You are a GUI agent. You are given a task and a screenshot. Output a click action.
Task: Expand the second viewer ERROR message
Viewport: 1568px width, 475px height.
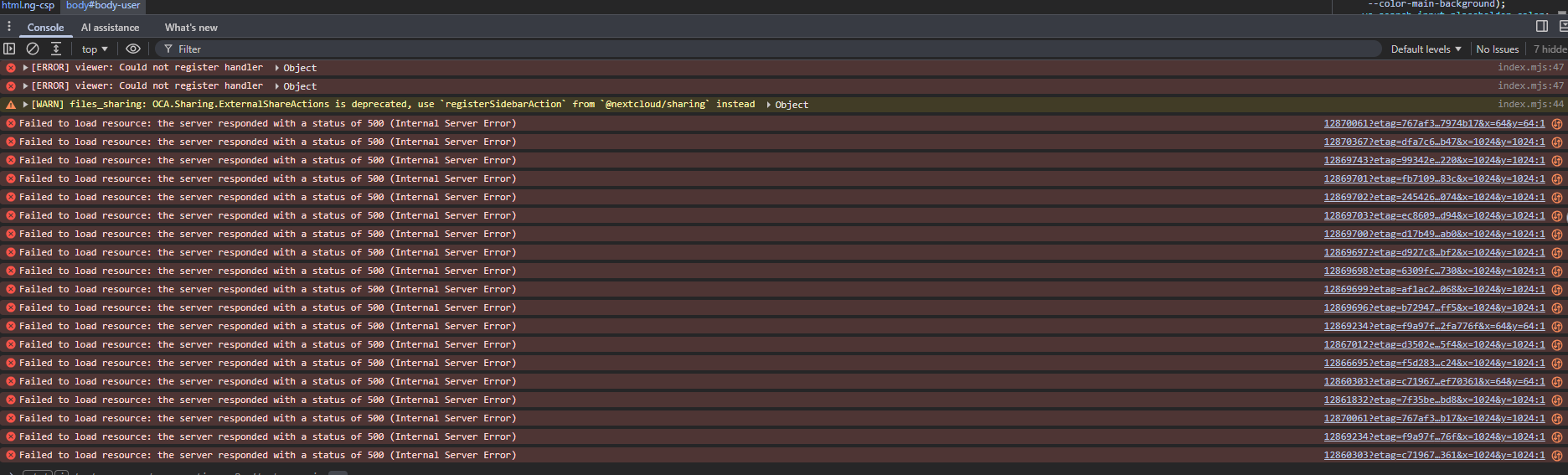[x=25, y=85]
